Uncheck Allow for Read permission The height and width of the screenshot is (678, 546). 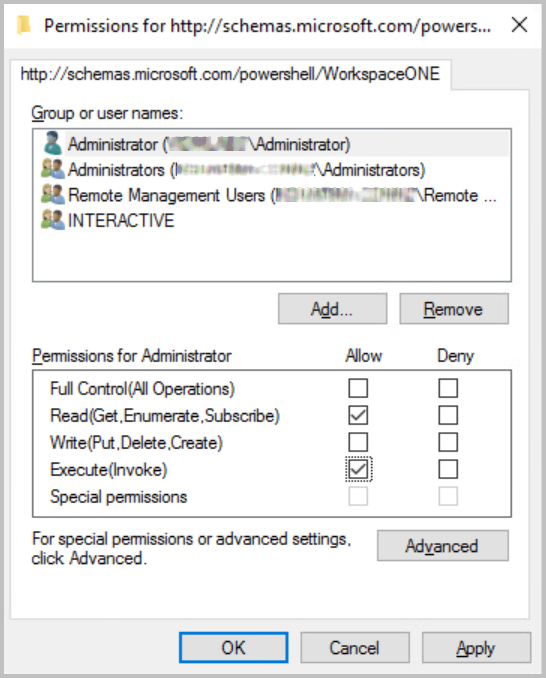click(x=358, y=415)
